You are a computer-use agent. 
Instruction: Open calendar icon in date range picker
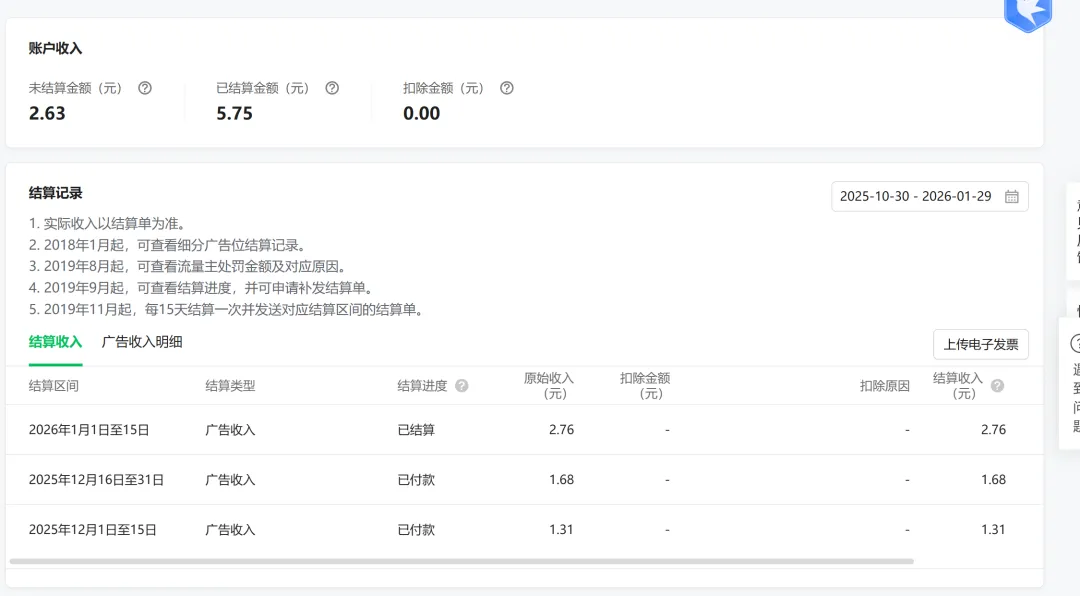1012,197
